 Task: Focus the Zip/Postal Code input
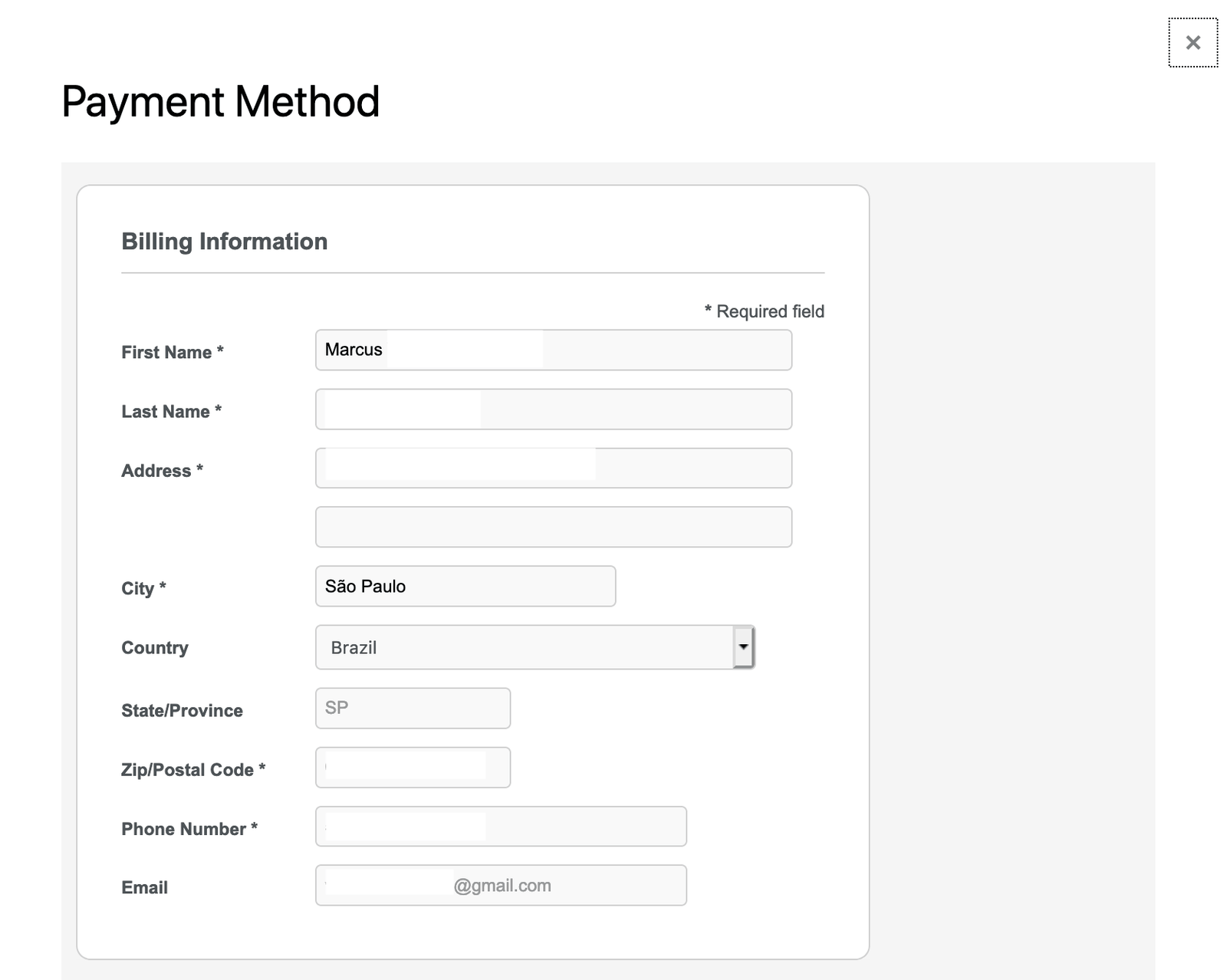(413, 768)
